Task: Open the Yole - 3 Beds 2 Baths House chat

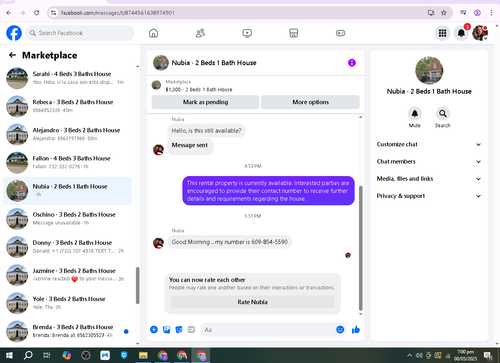Action: [x=68, y=303]
